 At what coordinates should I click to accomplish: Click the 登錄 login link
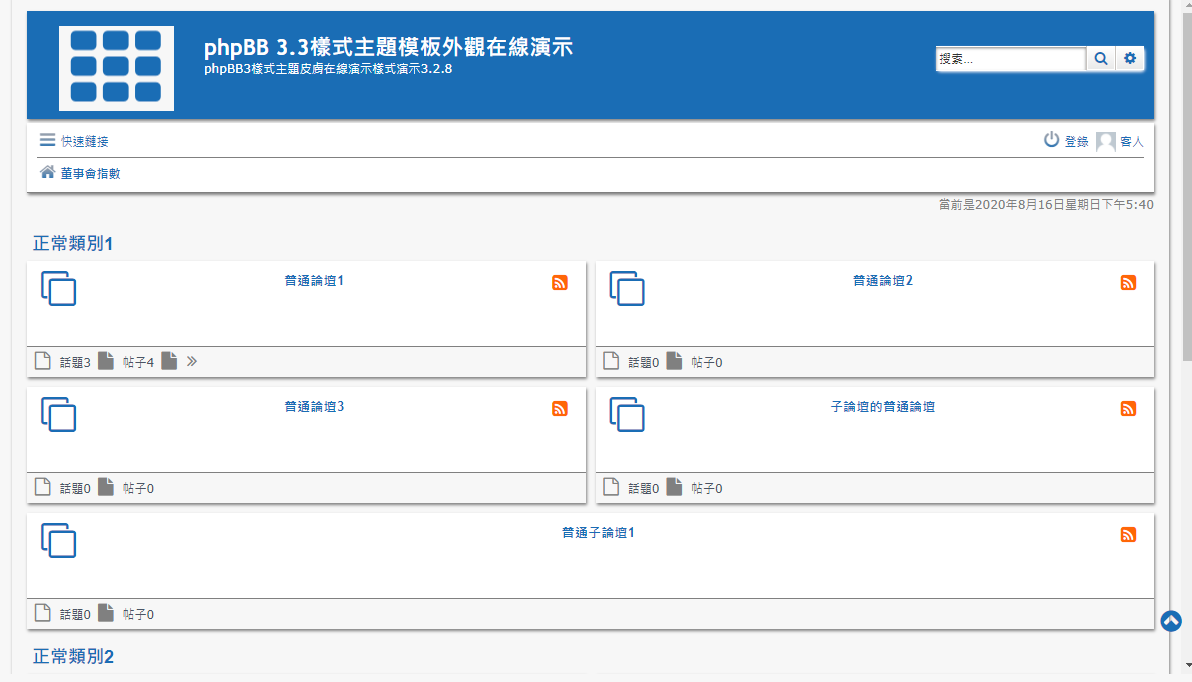point(1076,141)
